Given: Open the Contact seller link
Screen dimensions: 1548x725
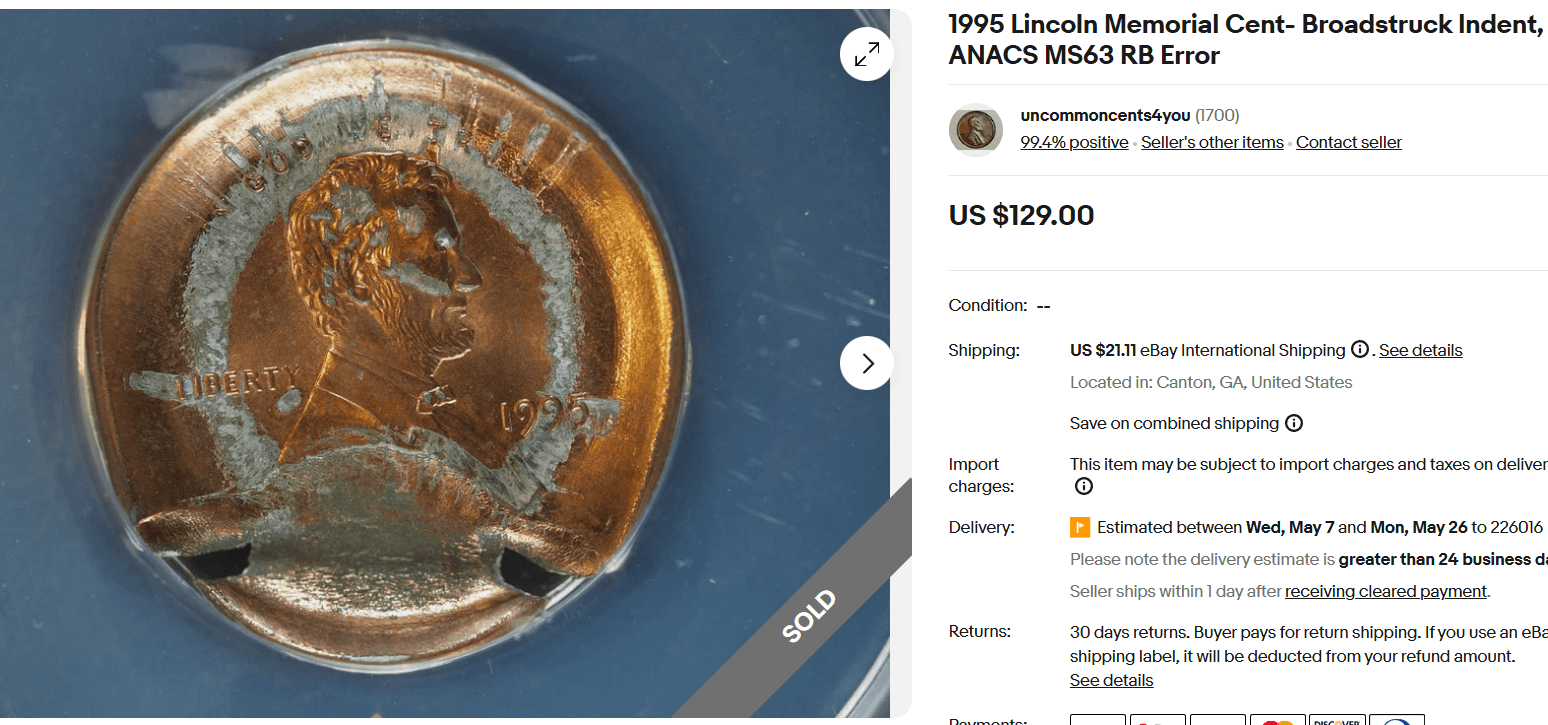Looking at the screenshot, I should (x=1348, y=142).
